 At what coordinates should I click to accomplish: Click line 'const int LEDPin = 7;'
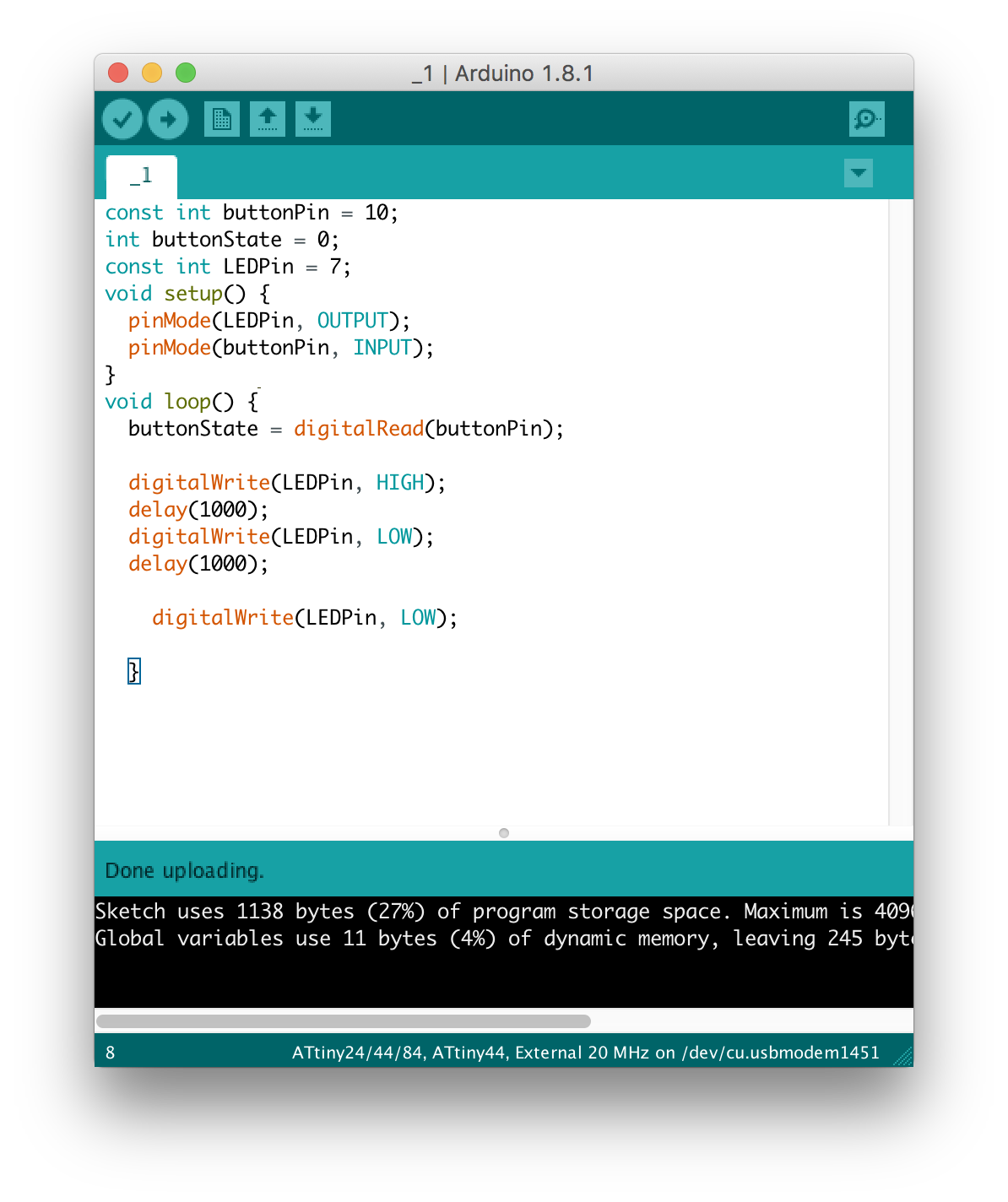[x=228, y=267]
